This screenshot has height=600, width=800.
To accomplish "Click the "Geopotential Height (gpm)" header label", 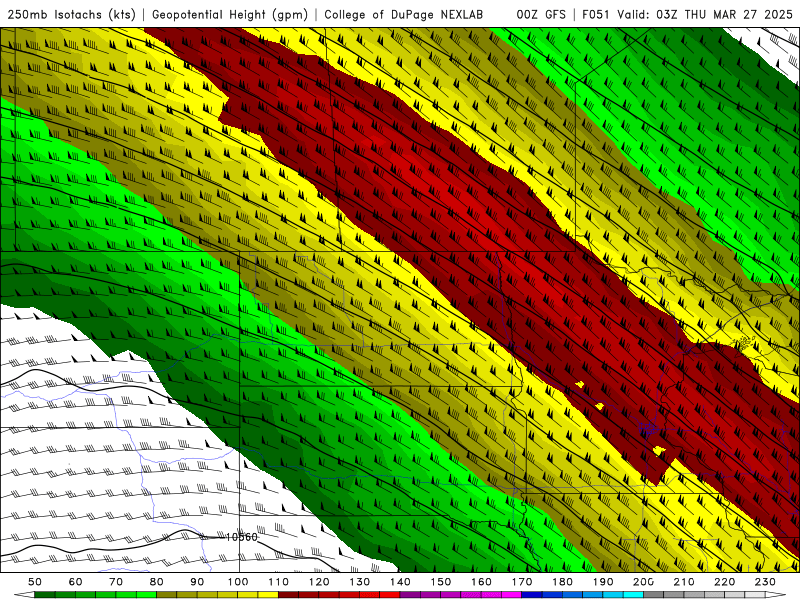I will pyautogui.click(x=230, y=14).
